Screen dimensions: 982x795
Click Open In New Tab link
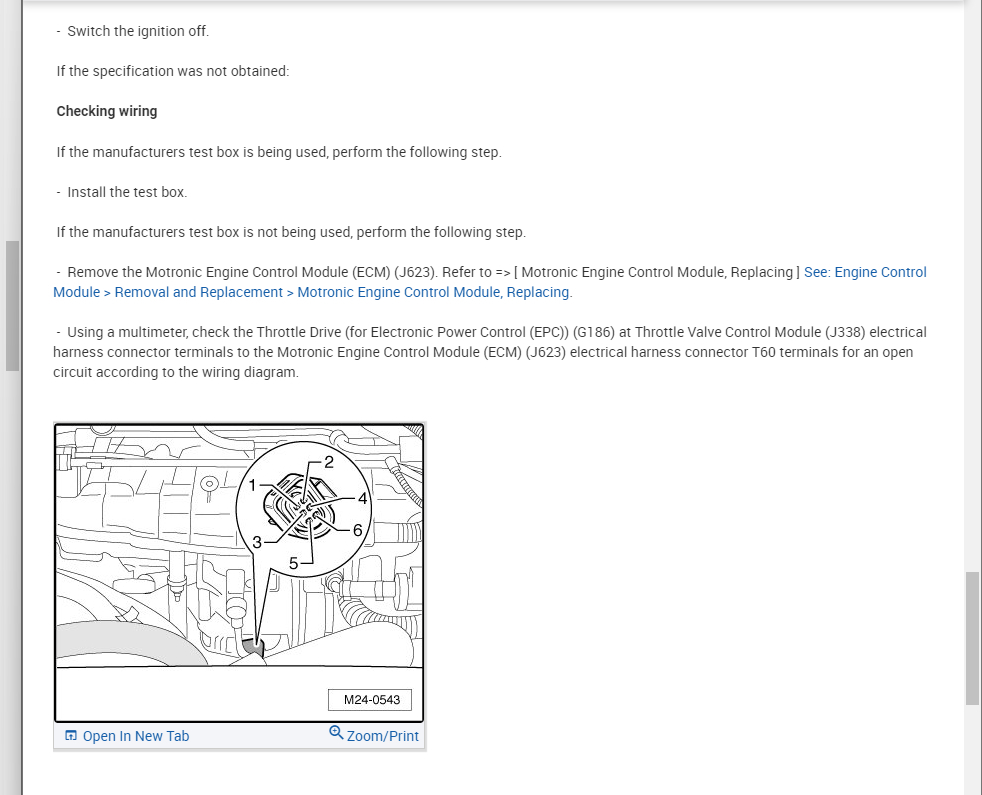pos(136,736)
